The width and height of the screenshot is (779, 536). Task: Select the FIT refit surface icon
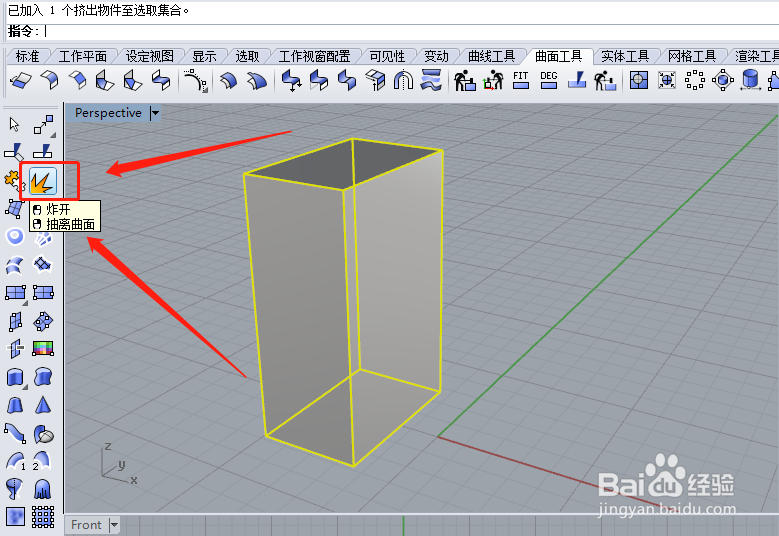coord(521,80)
